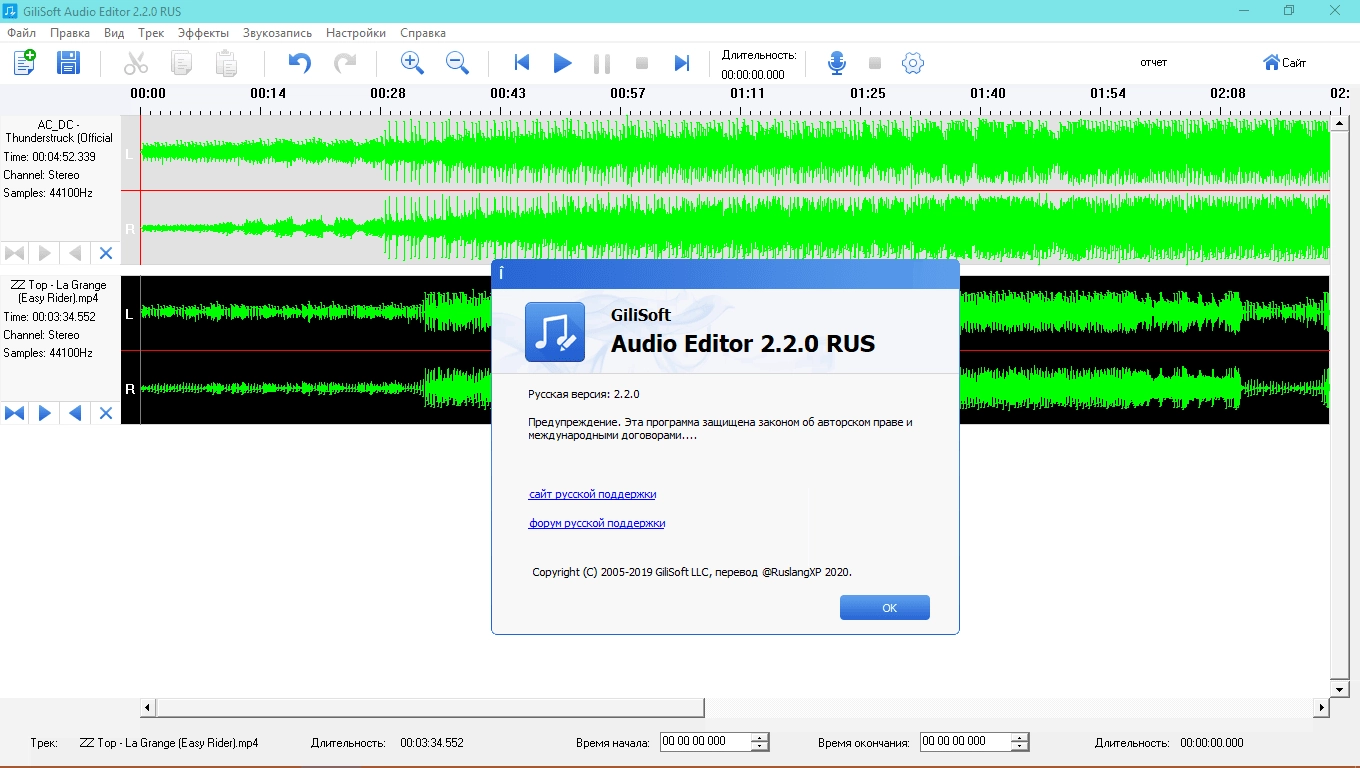Increase the Время начала value
Image resolution: width=1360 pixels, height=768 pixels.
[760, 738]
